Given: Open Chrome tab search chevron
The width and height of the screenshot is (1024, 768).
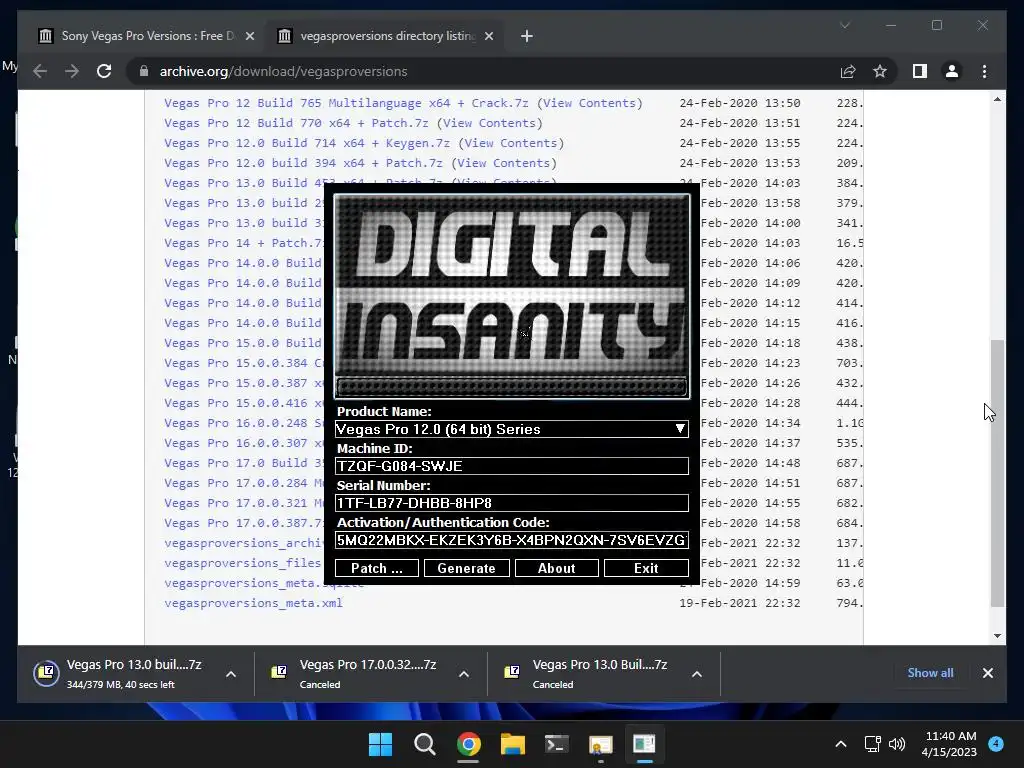Looking at the screenshot, I should pyautogui.click(x=844, y=25).
